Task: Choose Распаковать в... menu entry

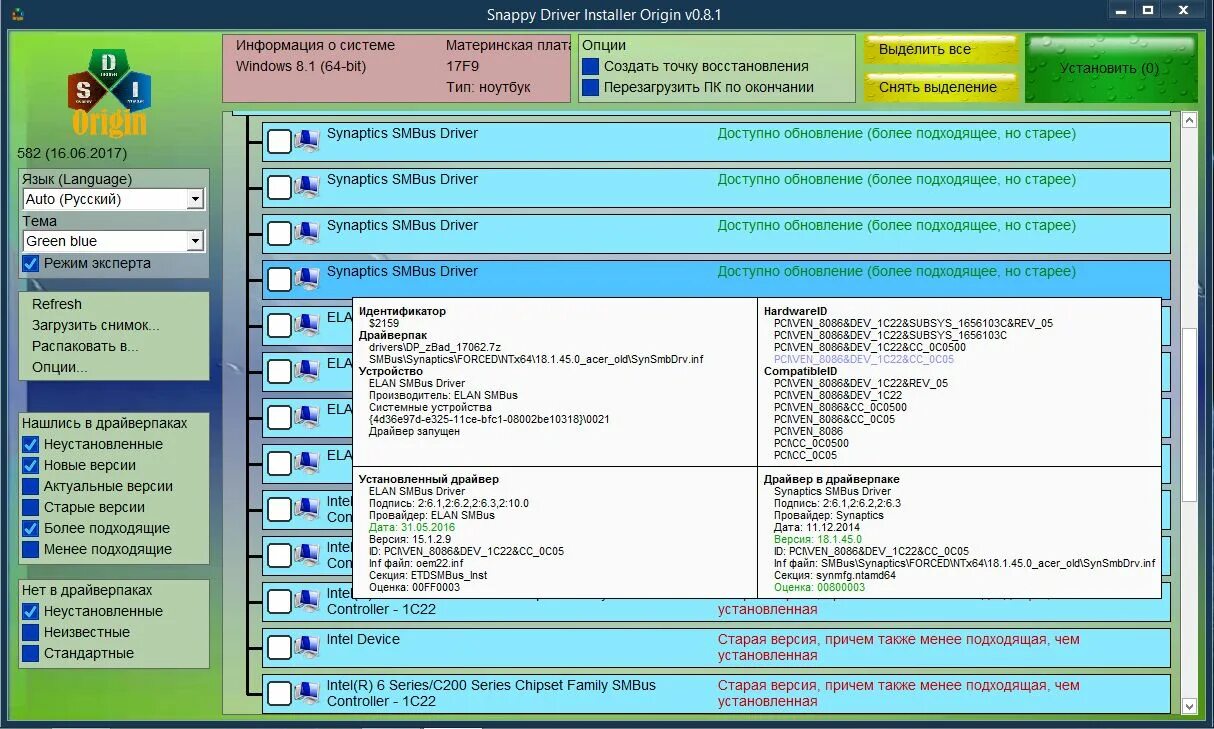Action: click(x=85, y=346)
